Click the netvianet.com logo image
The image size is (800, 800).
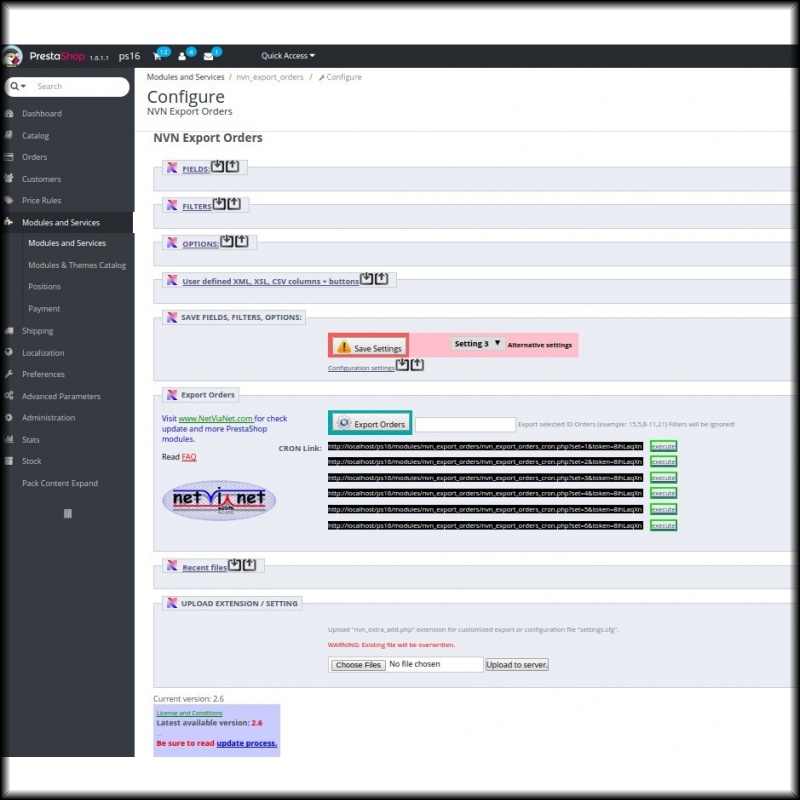(219, 500)
